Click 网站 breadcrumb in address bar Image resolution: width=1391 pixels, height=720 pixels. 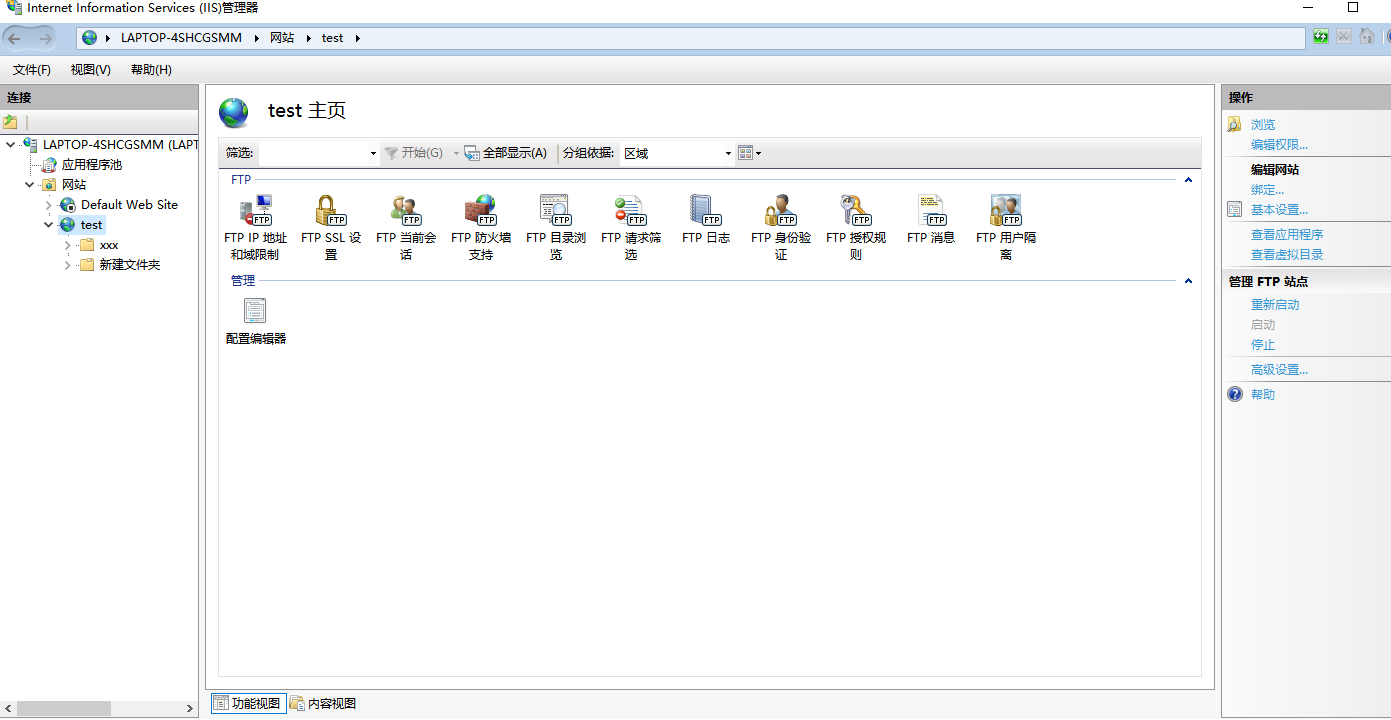tap(282, 38)
